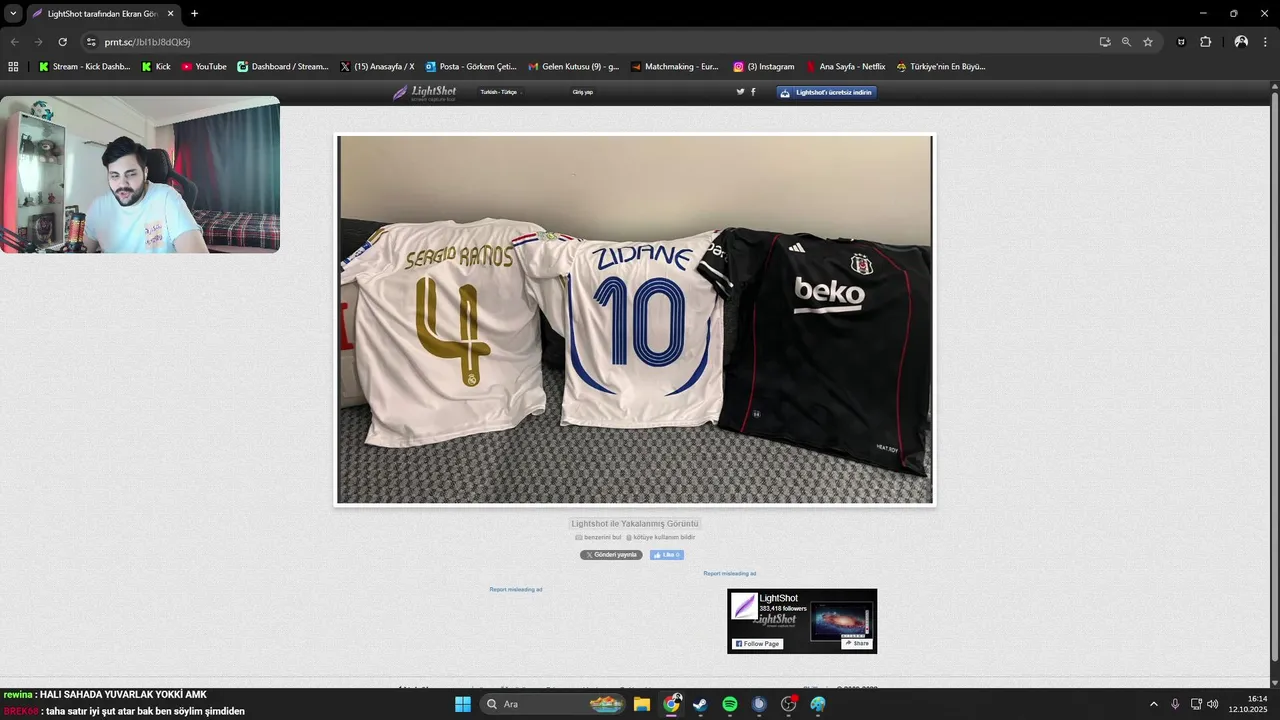This screenshot has width=1280, height=720.
Task: Click the Follow Page button in LightShot widget
Action: click(x=757, y=644)
